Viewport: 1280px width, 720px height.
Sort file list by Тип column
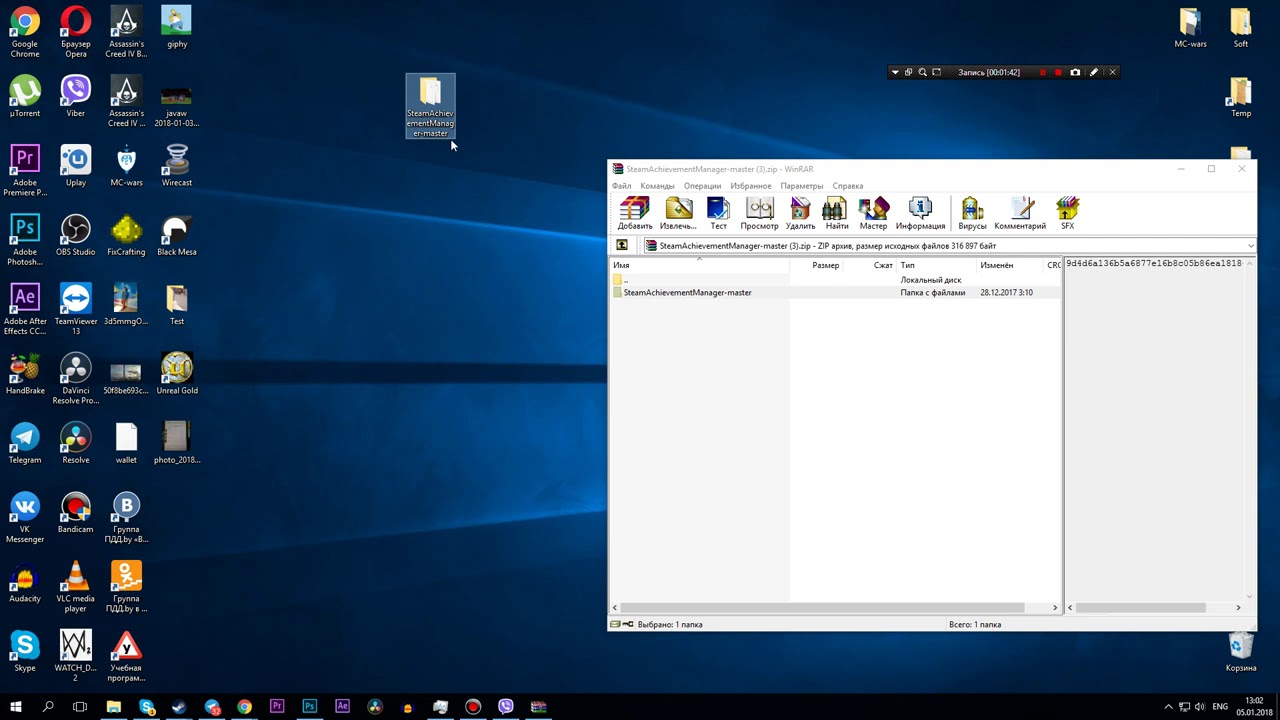click(936, 265)
